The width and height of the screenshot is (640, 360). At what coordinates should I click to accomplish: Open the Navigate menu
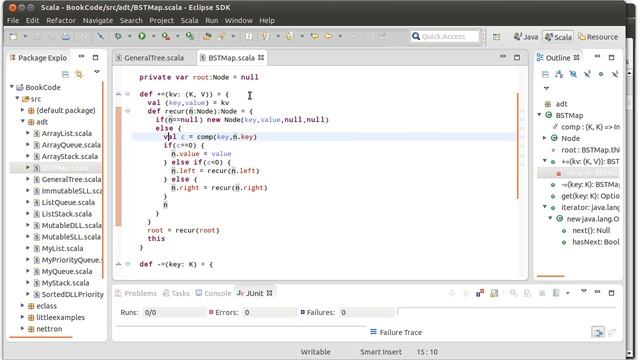(x=98, y=20)
